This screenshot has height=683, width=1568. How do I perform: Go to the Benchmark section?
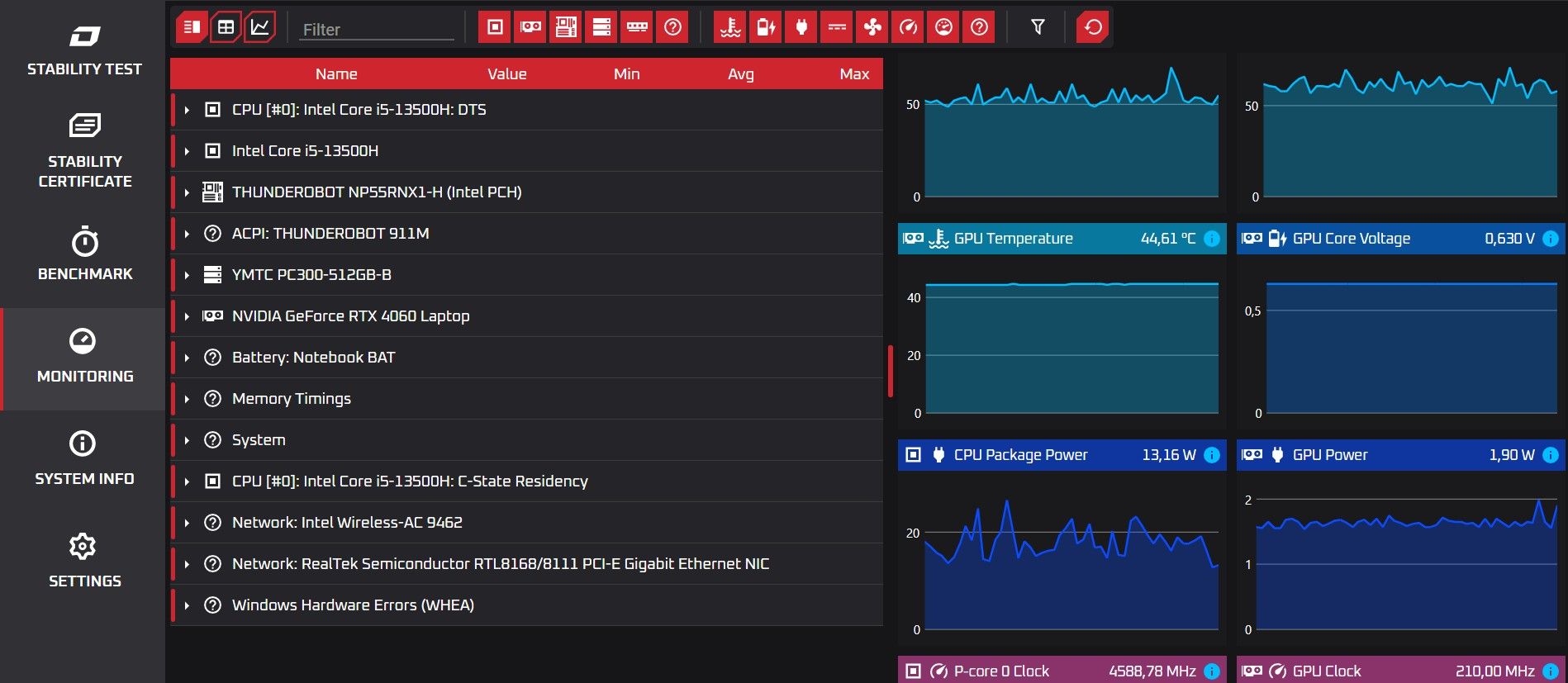point(84,254)
